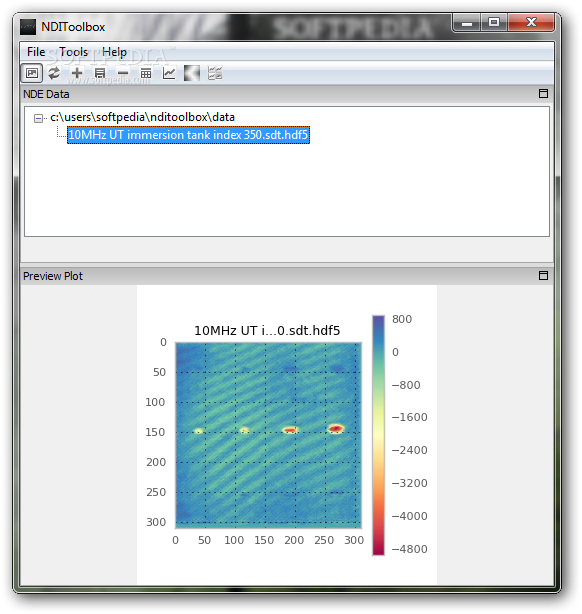Open the File menu

[36, 52]
